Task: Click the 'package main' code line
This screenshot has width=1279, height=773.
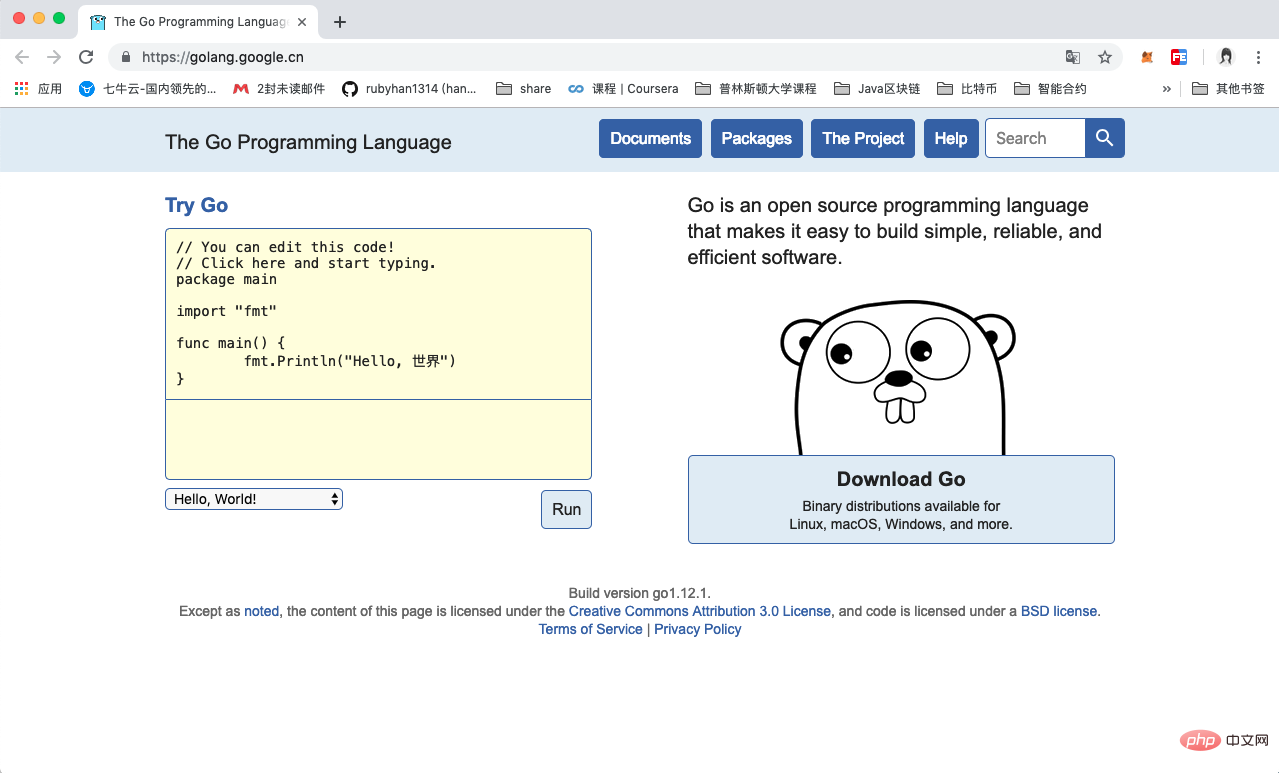Action: pos(226,279)
